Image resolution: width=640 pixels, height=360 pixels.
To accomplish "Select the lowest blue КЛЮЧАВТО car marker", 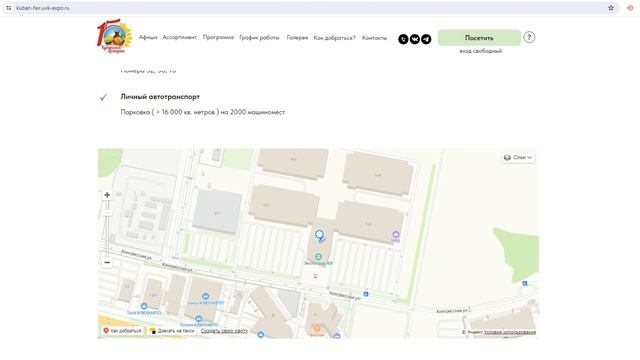I will point(260,335).
